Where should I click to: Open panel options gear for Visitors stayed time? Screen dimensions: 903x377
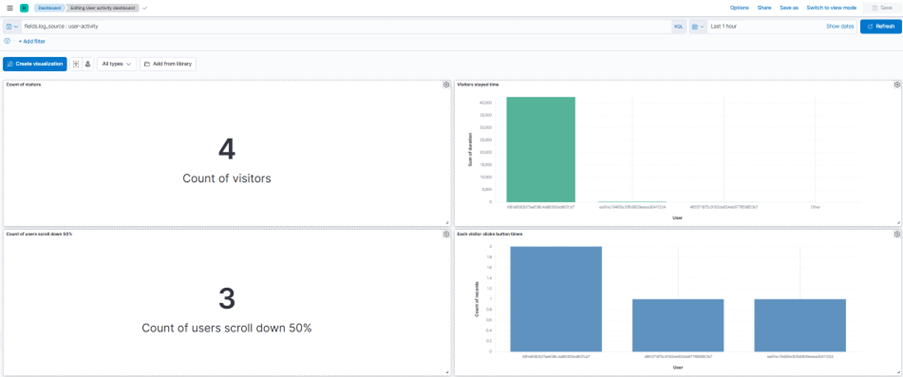coord(897,85)
